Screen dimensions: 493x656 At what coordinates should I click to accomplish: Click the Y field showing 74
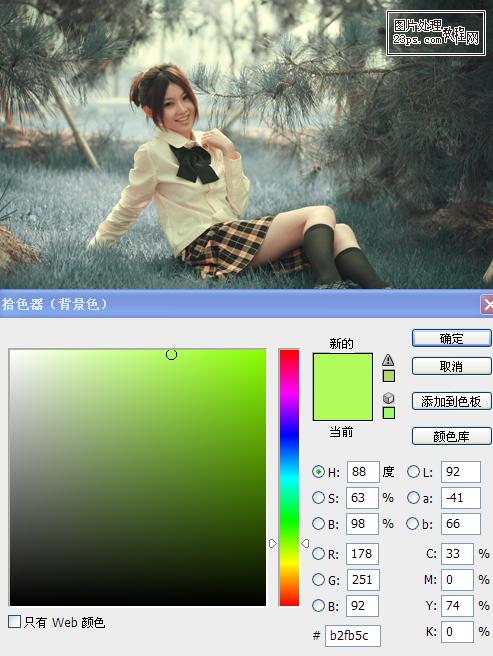(457, 606)
